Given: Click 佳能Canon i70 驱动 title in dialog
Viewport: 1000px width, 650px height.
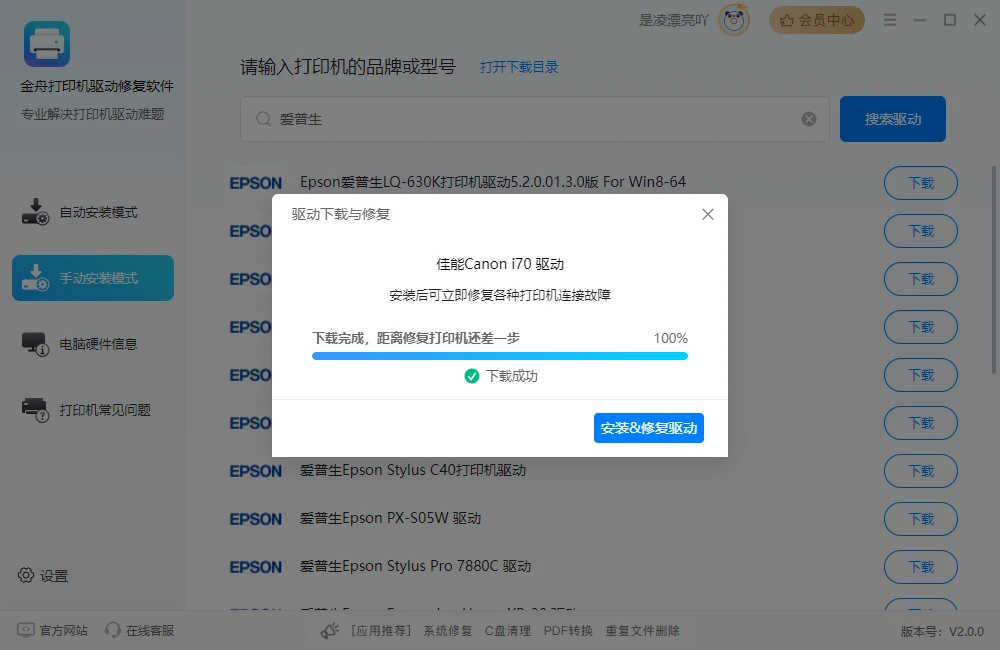Looking at the screenshot, I should coord(499,264).
